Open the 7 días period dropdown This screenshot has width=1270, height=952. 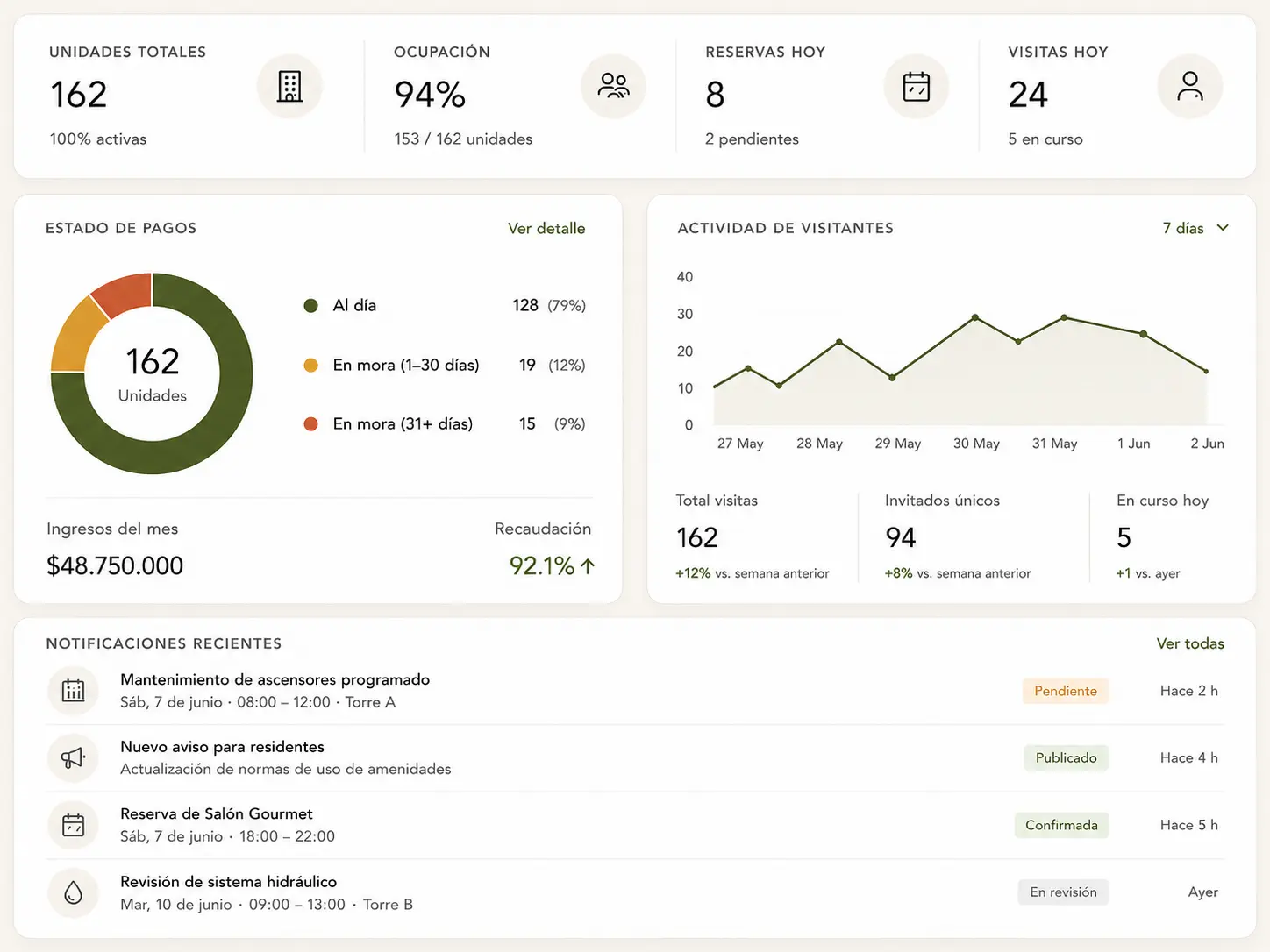click(1195, 228)
